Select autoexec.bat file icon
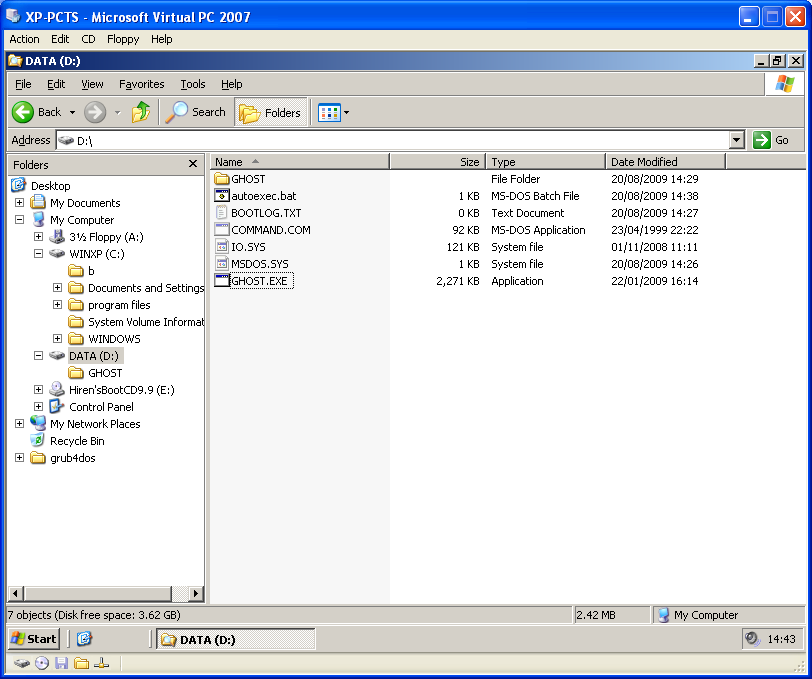Viewport: 812px width, 679px height. click(222, 196)
